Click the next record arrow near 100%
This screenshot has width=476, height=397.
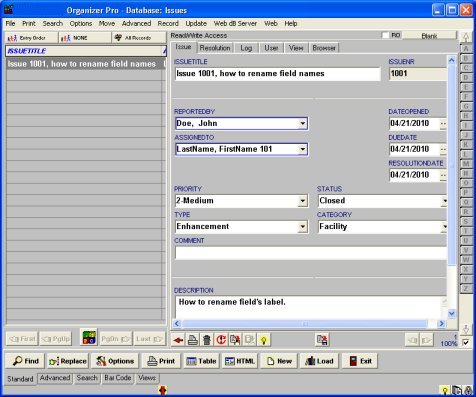click(x=426, y=340)
